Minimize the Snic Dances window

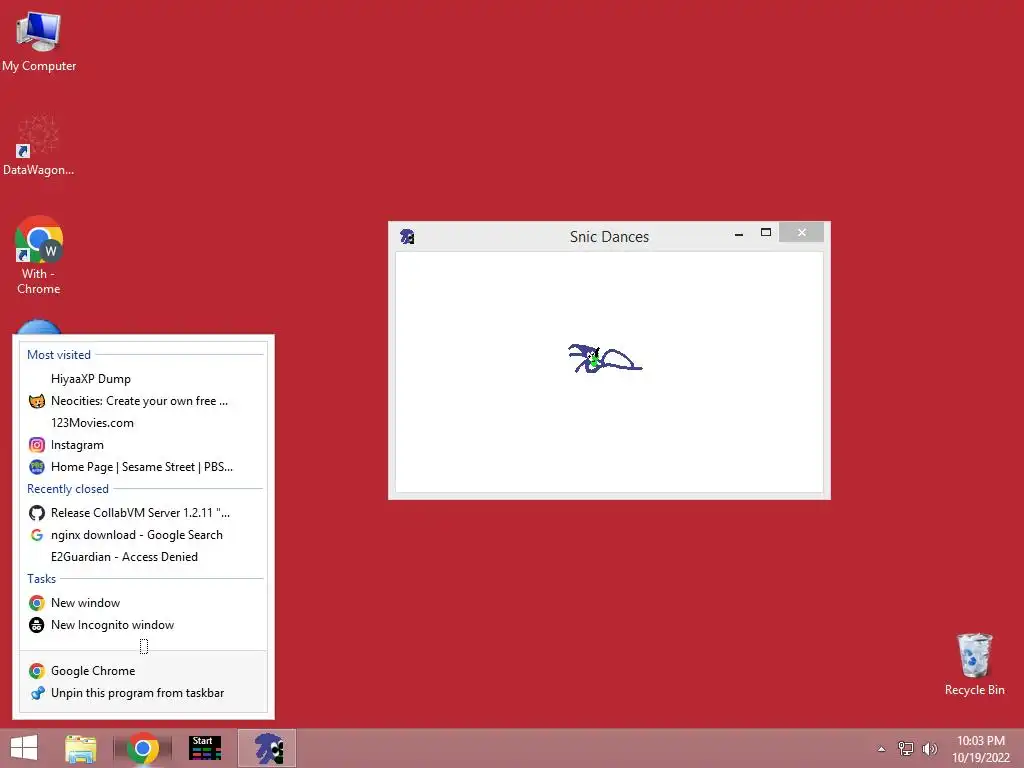pyautogui.click(x=739, y=233)
